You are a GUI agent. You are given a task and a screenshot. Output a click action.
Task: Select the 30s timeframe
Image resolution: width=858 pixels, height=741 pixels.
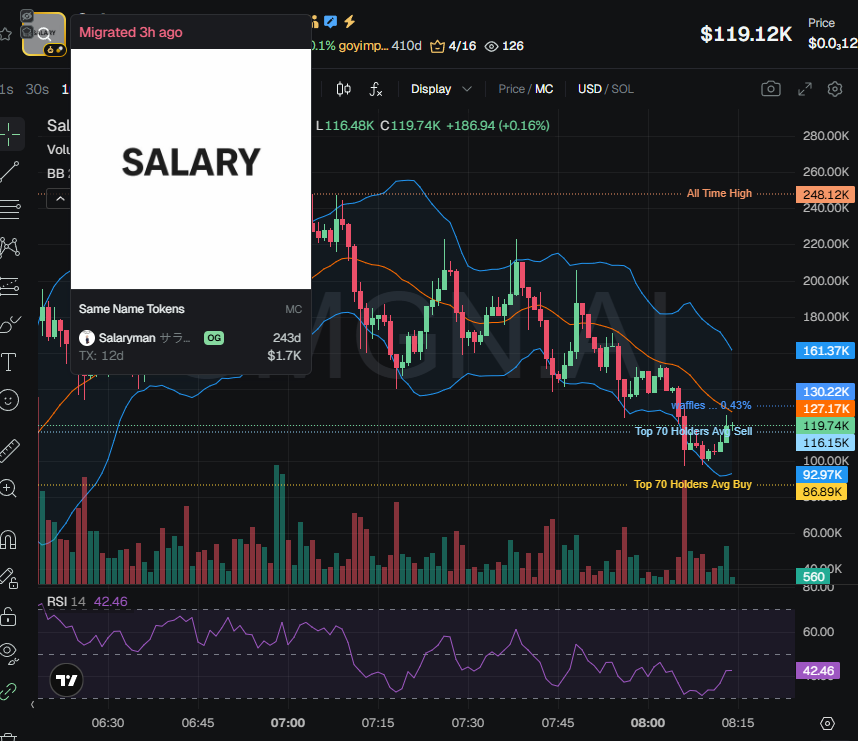(37, 89)
